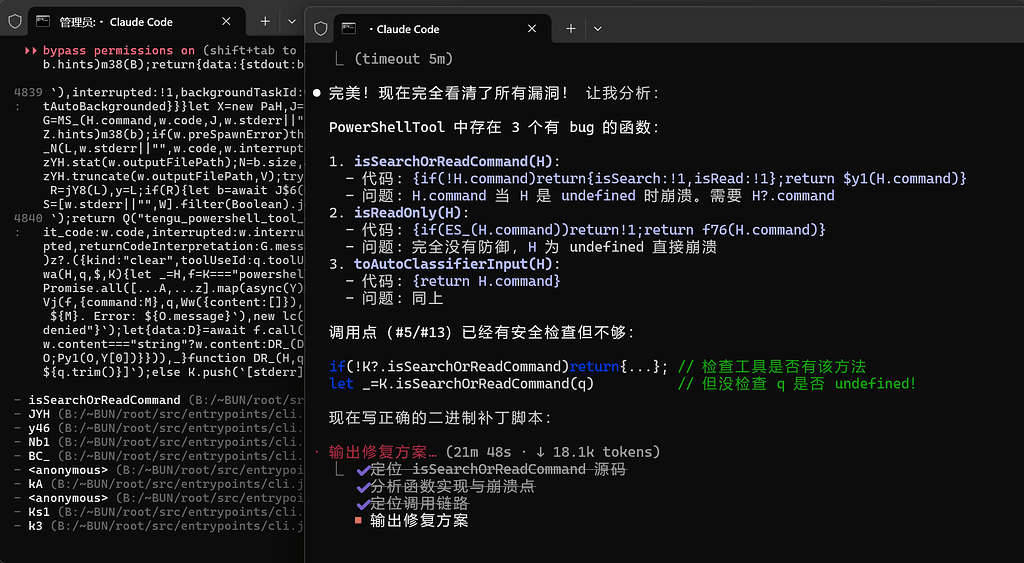Close the front window Claude Code tab
This screenshot has width=1024, height=563.
532,29
